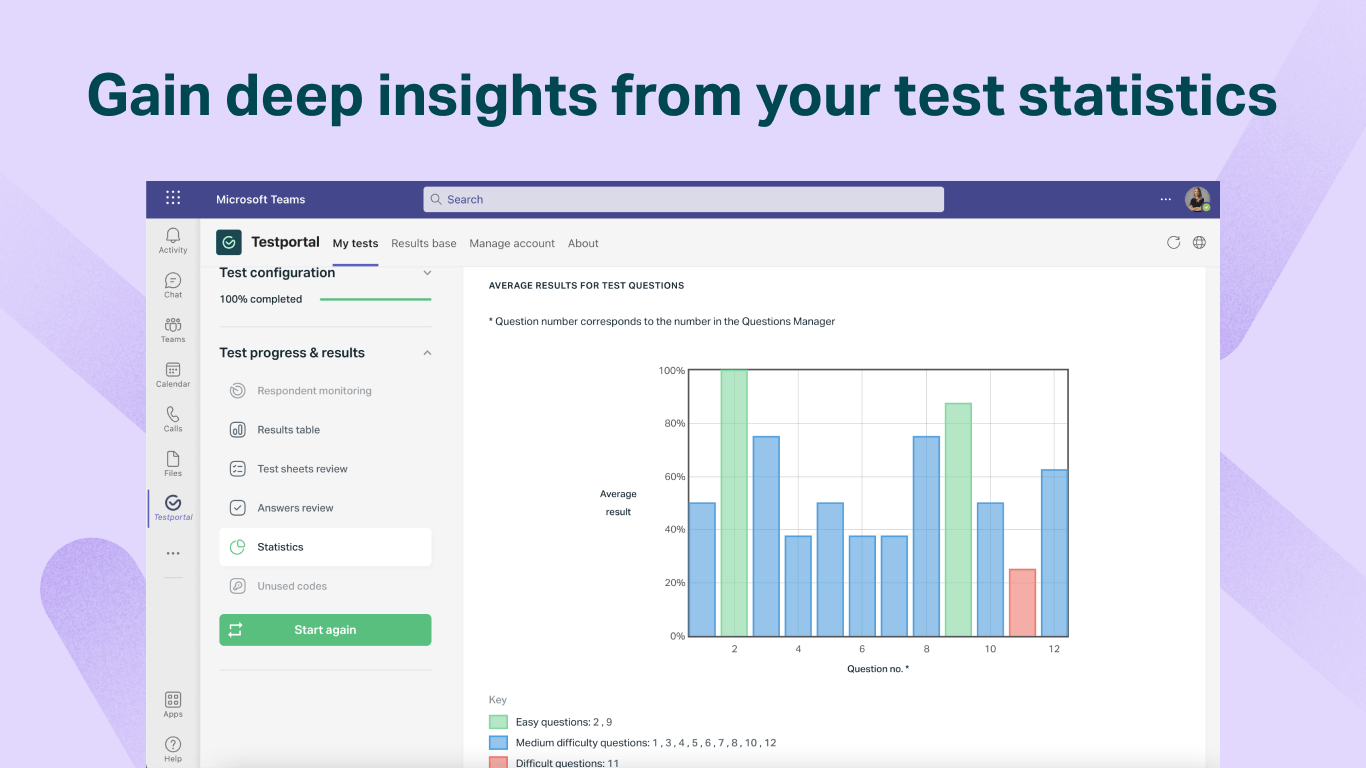Click the 'Question no. *' axis label
The height and width of the screenshot is (768, 1366).
click(878, 668)
